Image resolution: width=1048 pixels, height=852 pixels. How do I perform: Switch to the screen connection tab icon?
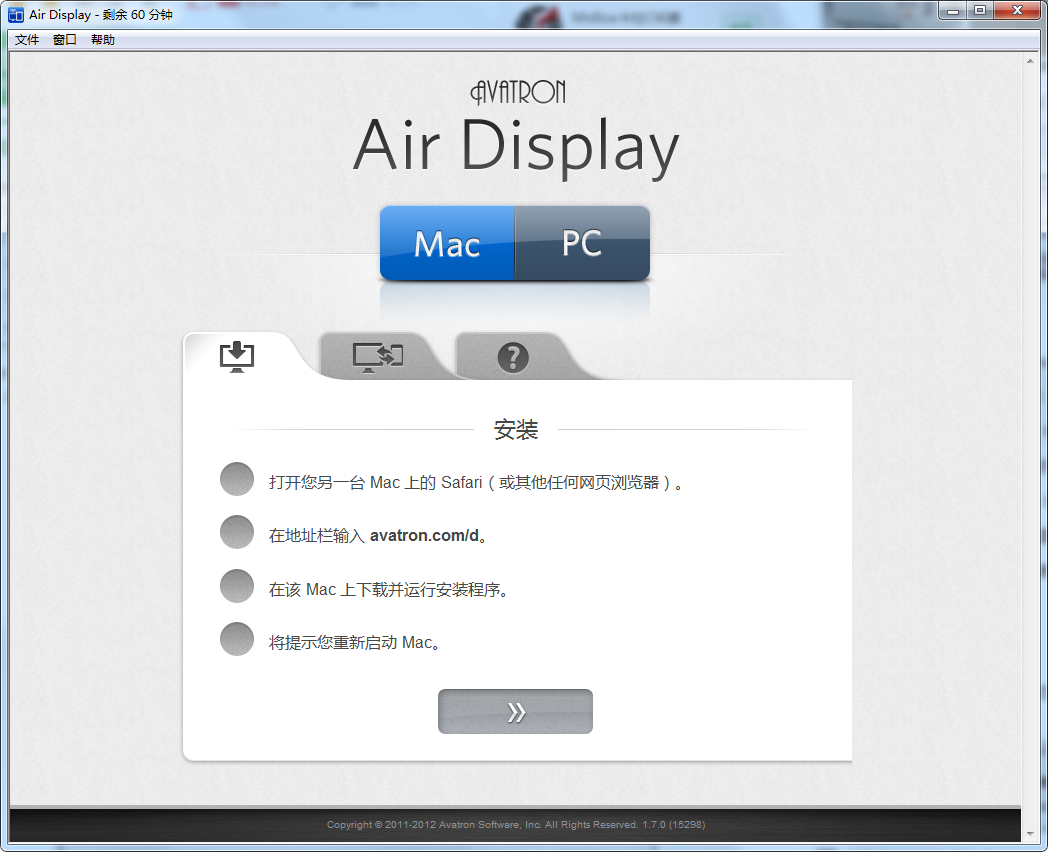pos(377,357)
